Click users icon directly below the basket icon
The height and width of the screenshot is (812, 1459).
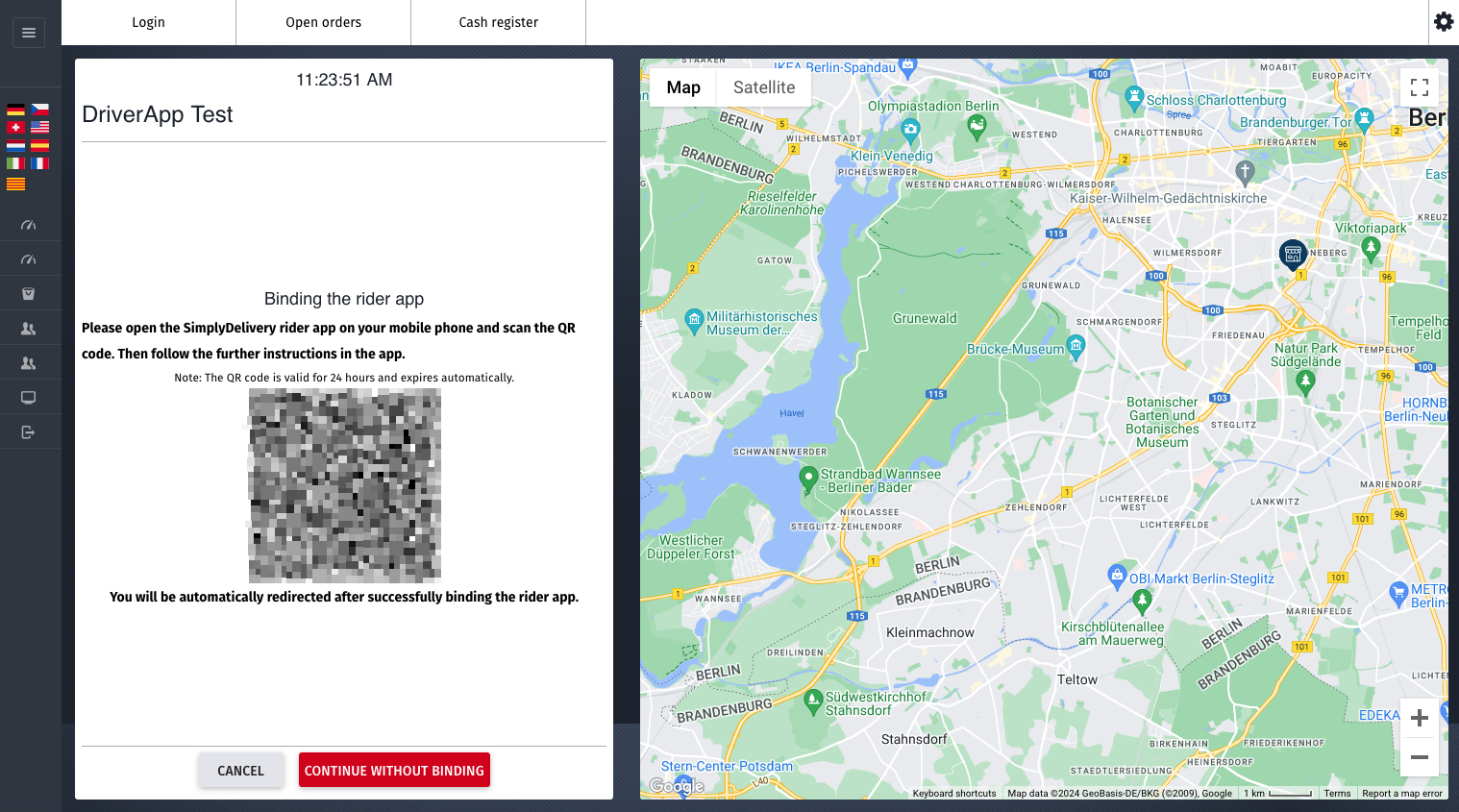tap(29, 329)
